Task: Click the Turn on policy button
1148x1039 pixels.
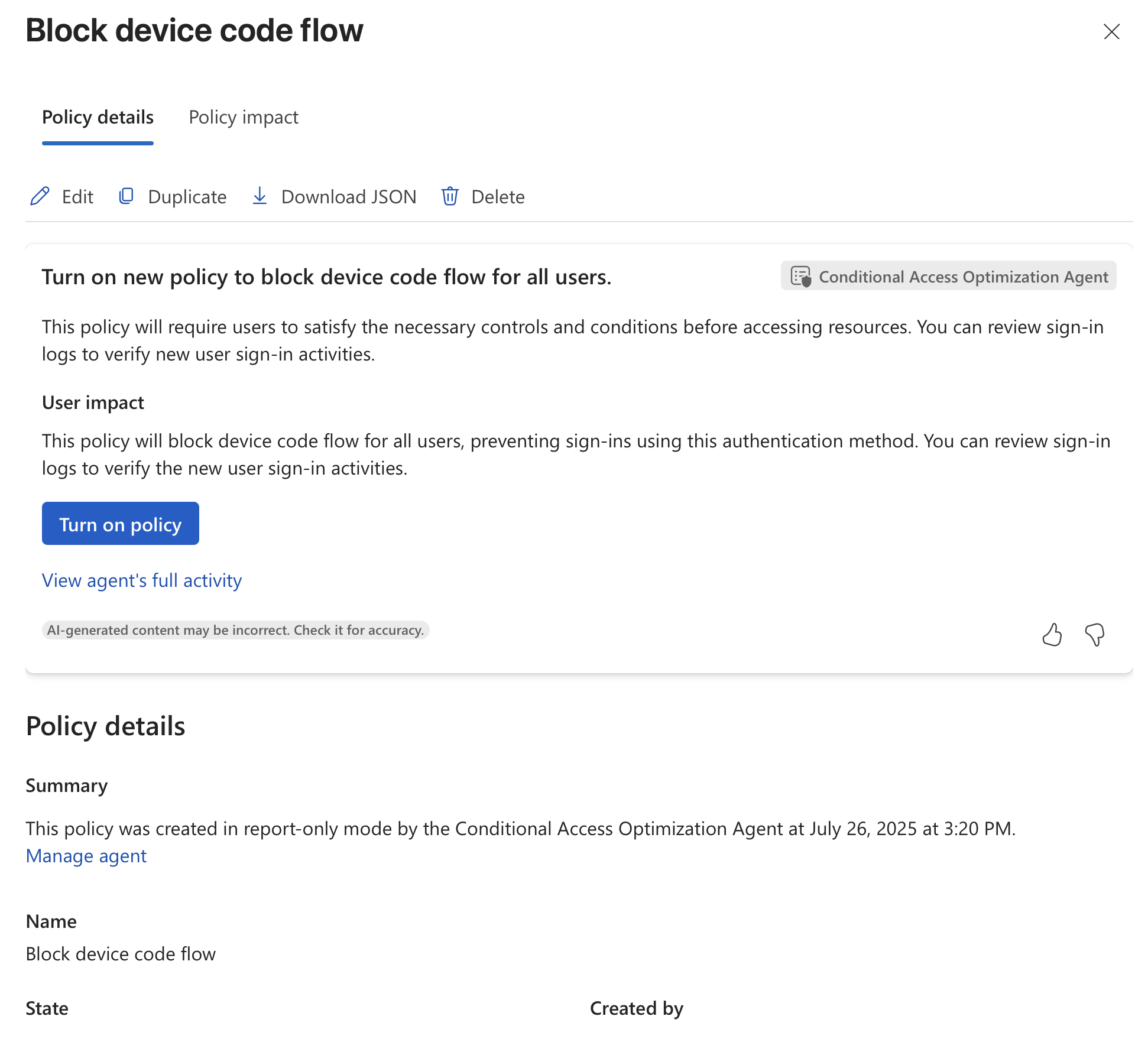Action: click(x=121, y=524)
